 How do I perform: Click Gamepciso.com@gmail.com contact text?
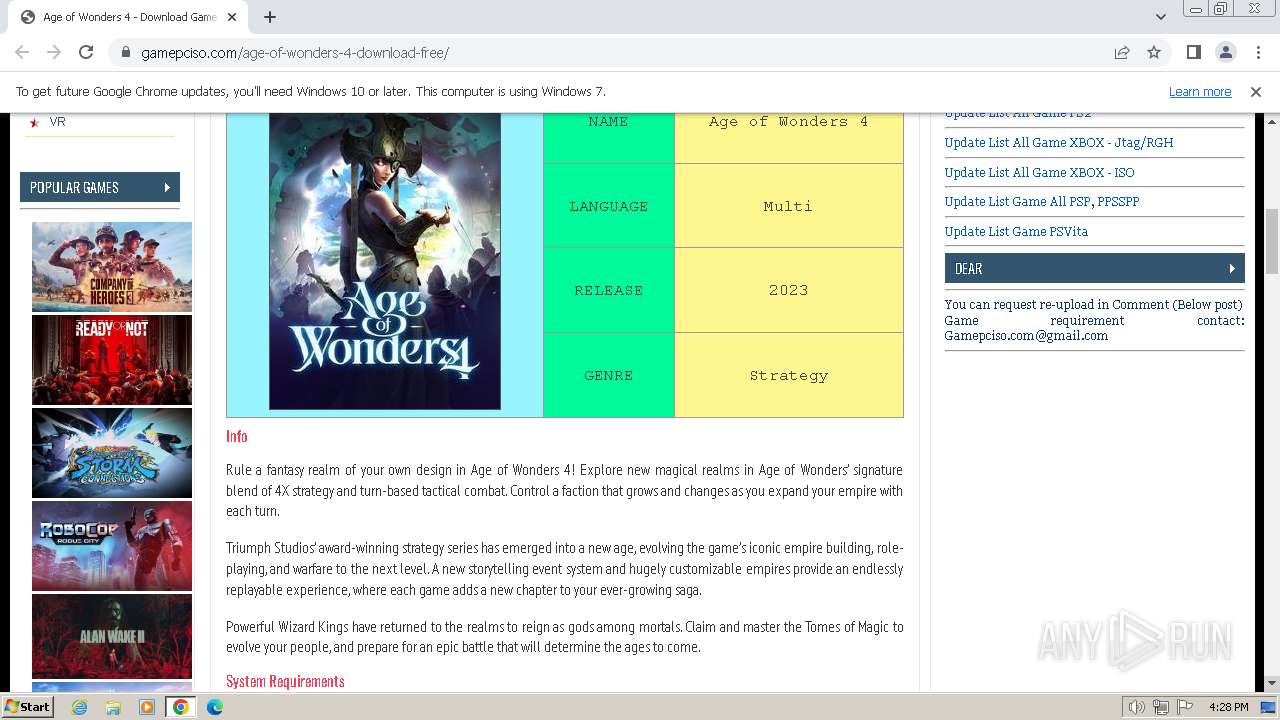(x=1026, y=336)
